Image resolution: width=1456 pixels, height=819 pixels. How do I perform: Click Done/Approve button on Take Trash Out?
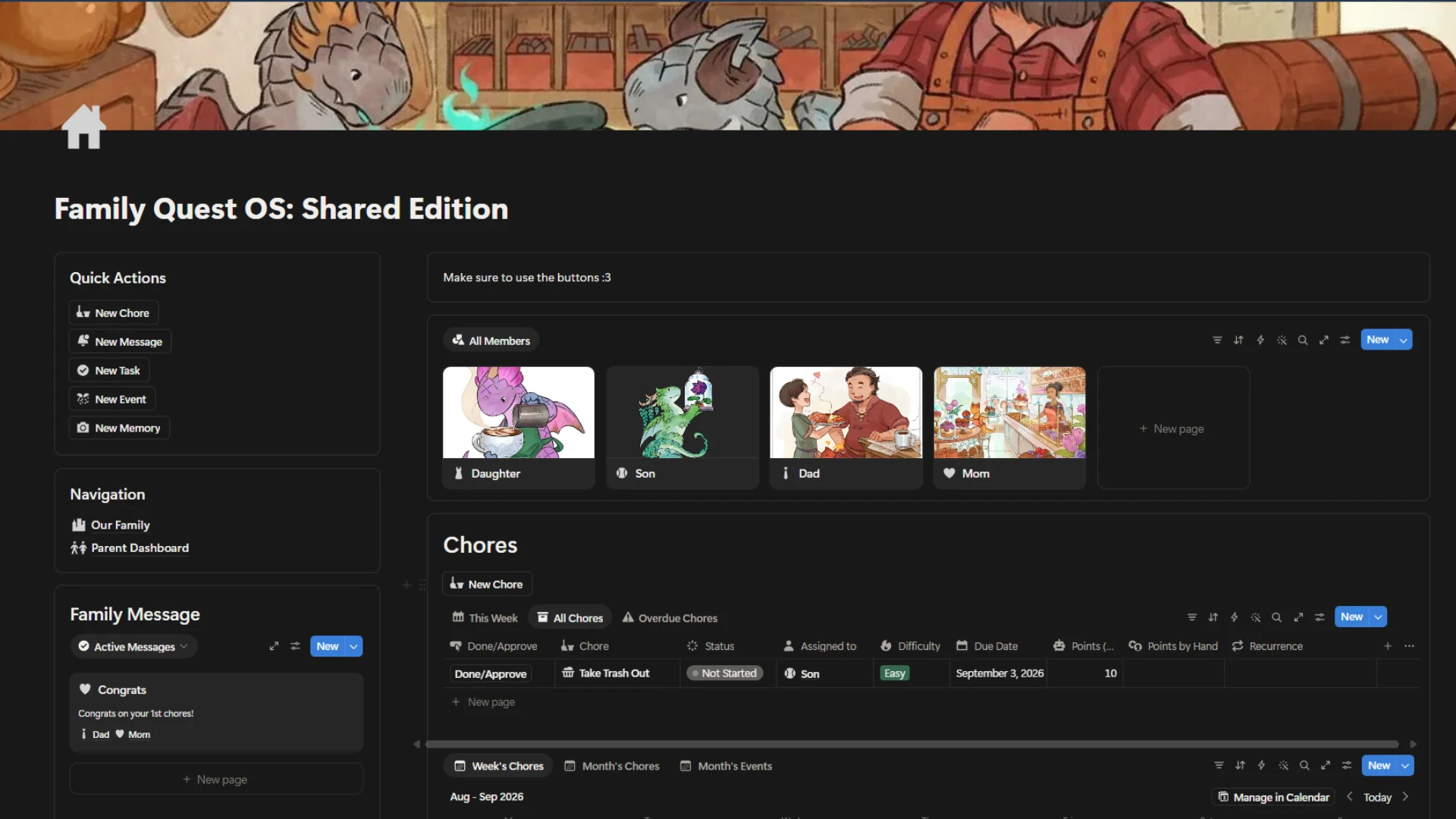click(491, 674)
